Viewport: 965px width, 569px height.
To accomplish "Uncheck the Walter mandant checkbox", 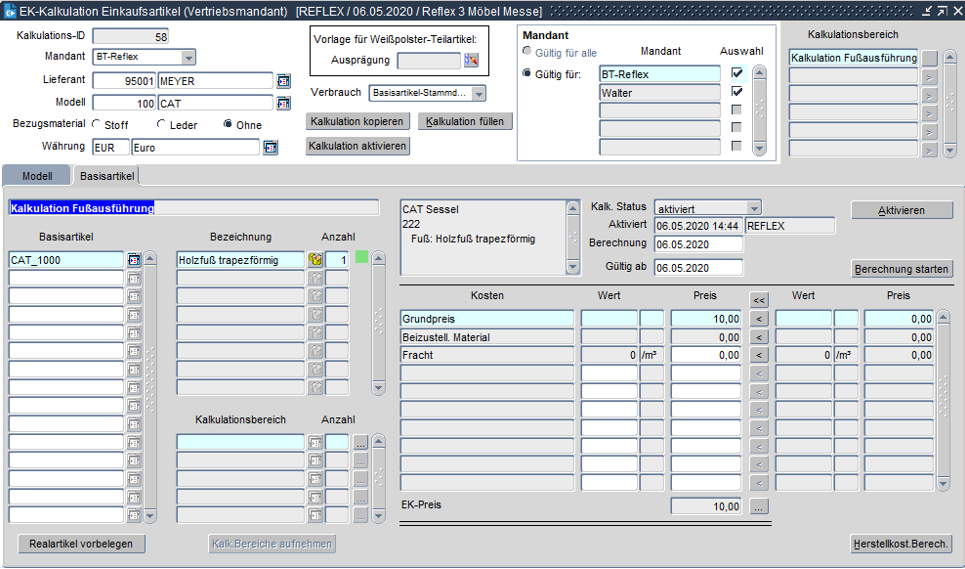I will click(737, 92).
